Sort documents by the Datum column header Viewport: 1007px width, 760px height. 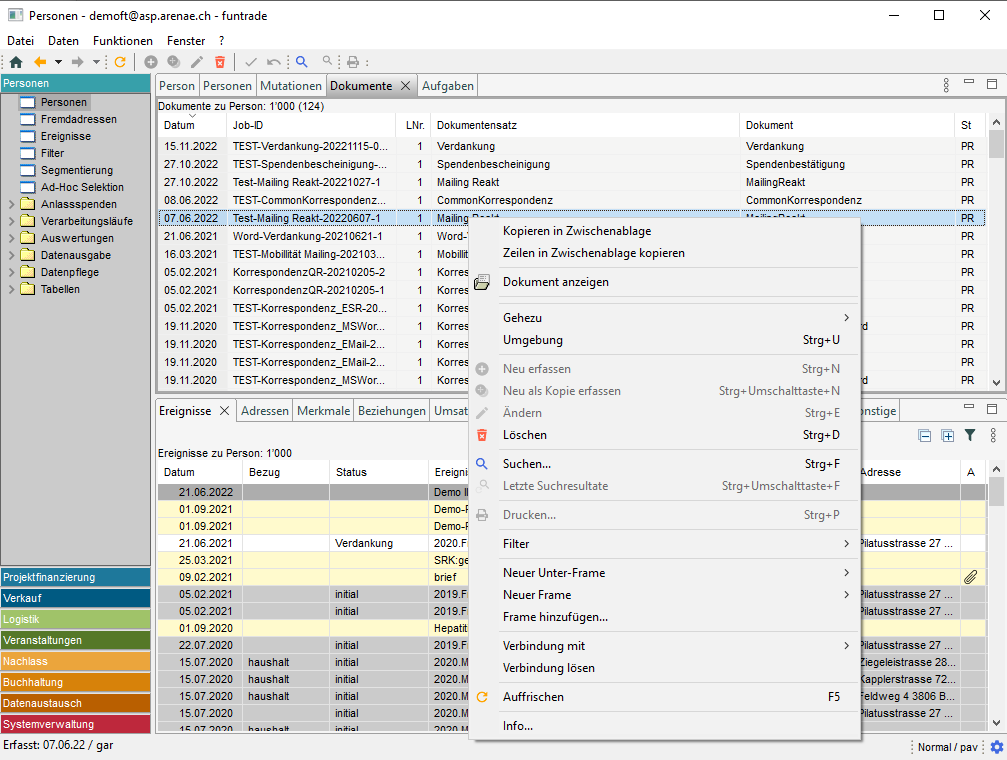[x=180, y=126]
